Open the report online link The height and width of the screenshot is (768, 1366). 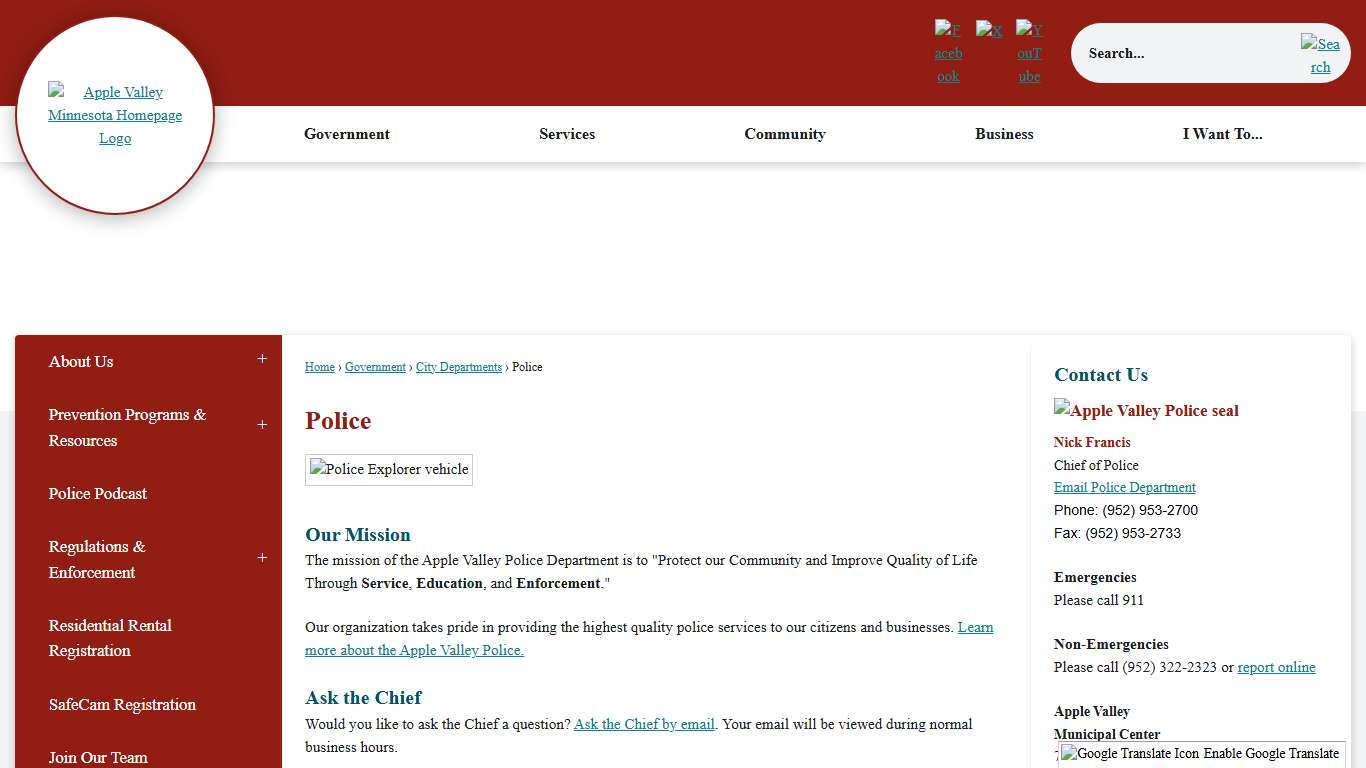coord(1277,667)
